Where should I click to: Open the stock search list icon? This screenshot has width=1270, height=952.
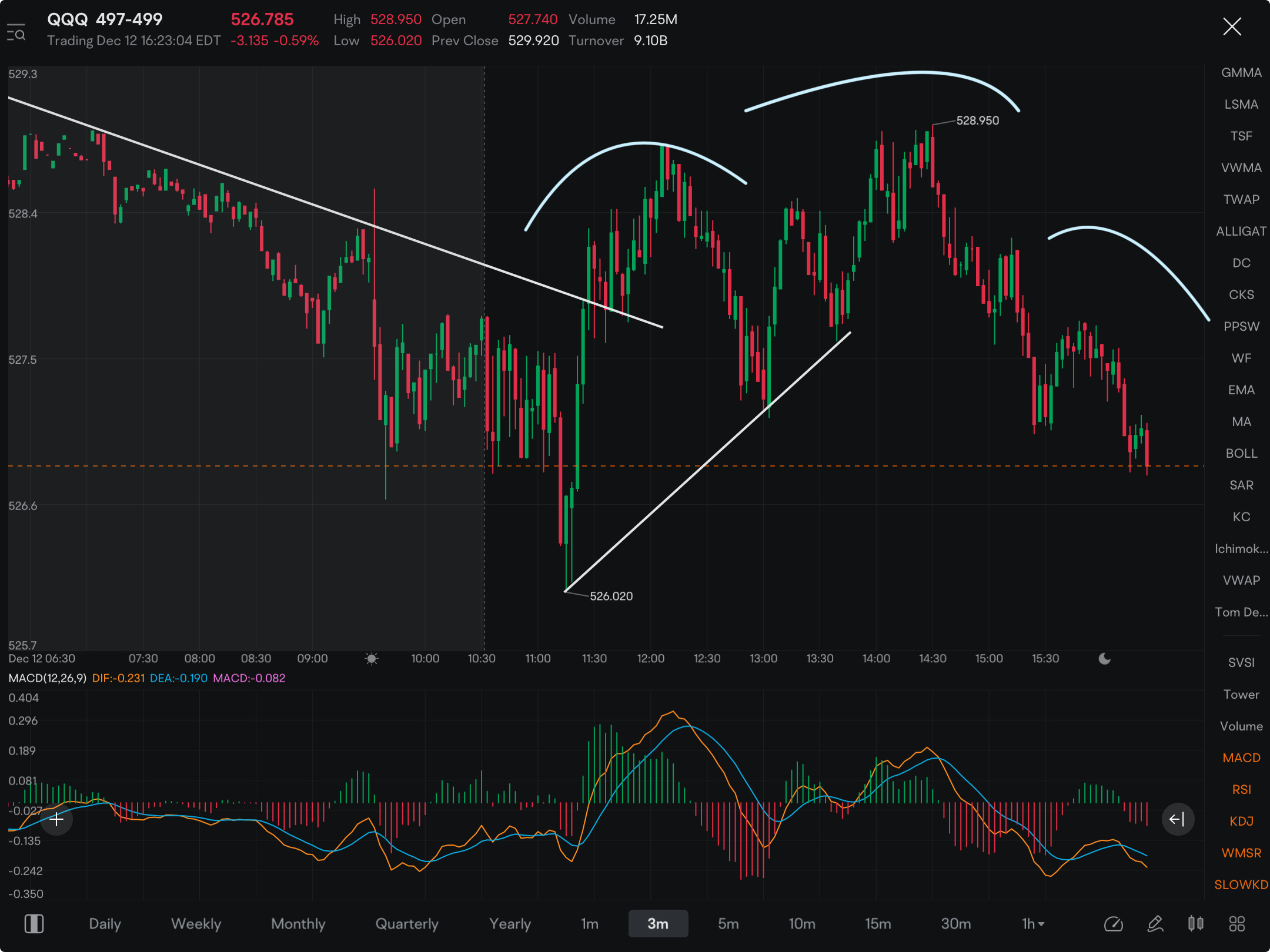(16, 32)
